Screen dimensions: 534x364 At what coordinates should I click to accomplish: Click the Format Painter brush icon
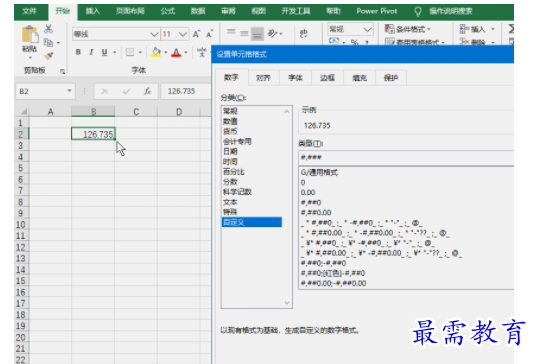pos(48,56)
